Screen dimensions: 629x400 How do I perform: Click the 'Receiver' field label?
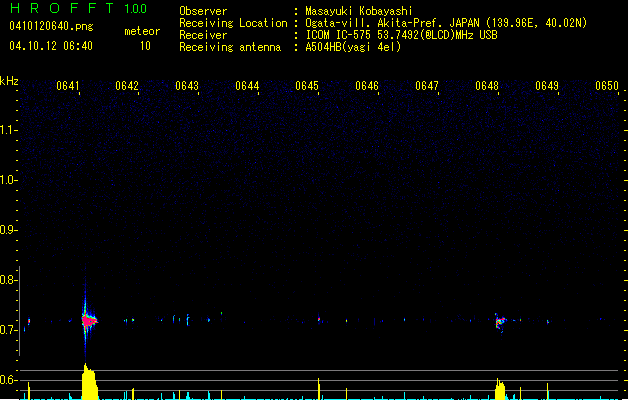[x=203, y=35]
